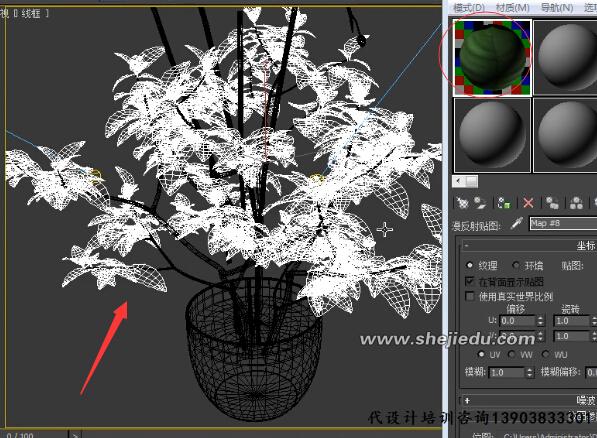
Task: Click the Get Material icon
Action: click(463, 203)
